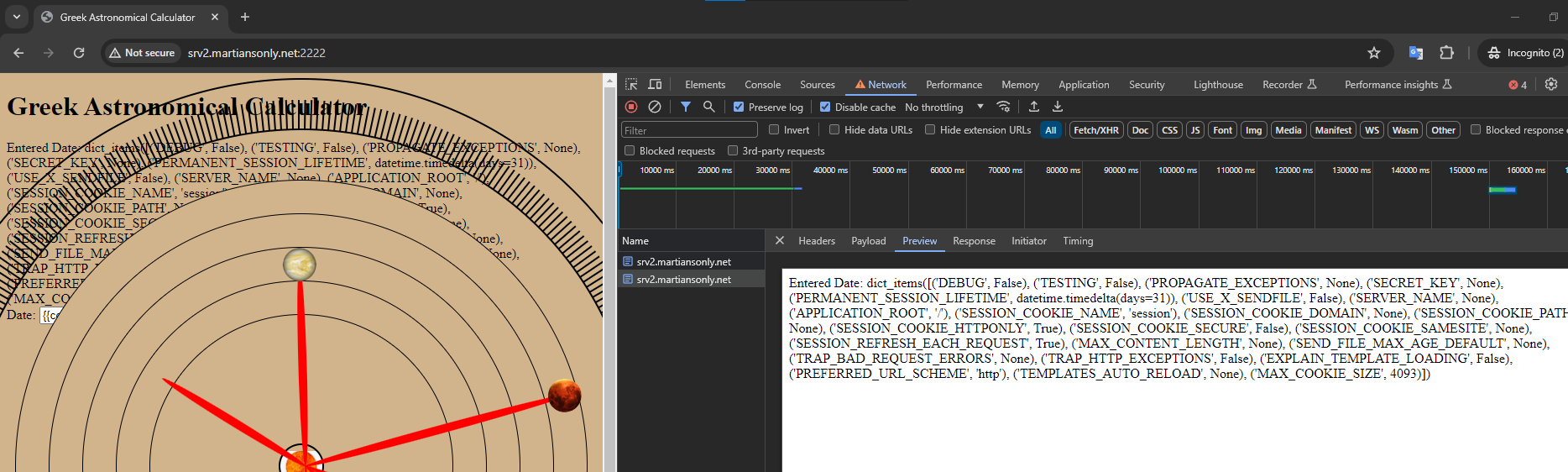Filter requests by Img type
Viewport: 1568px width, 472px height.
pos(1253,130)
